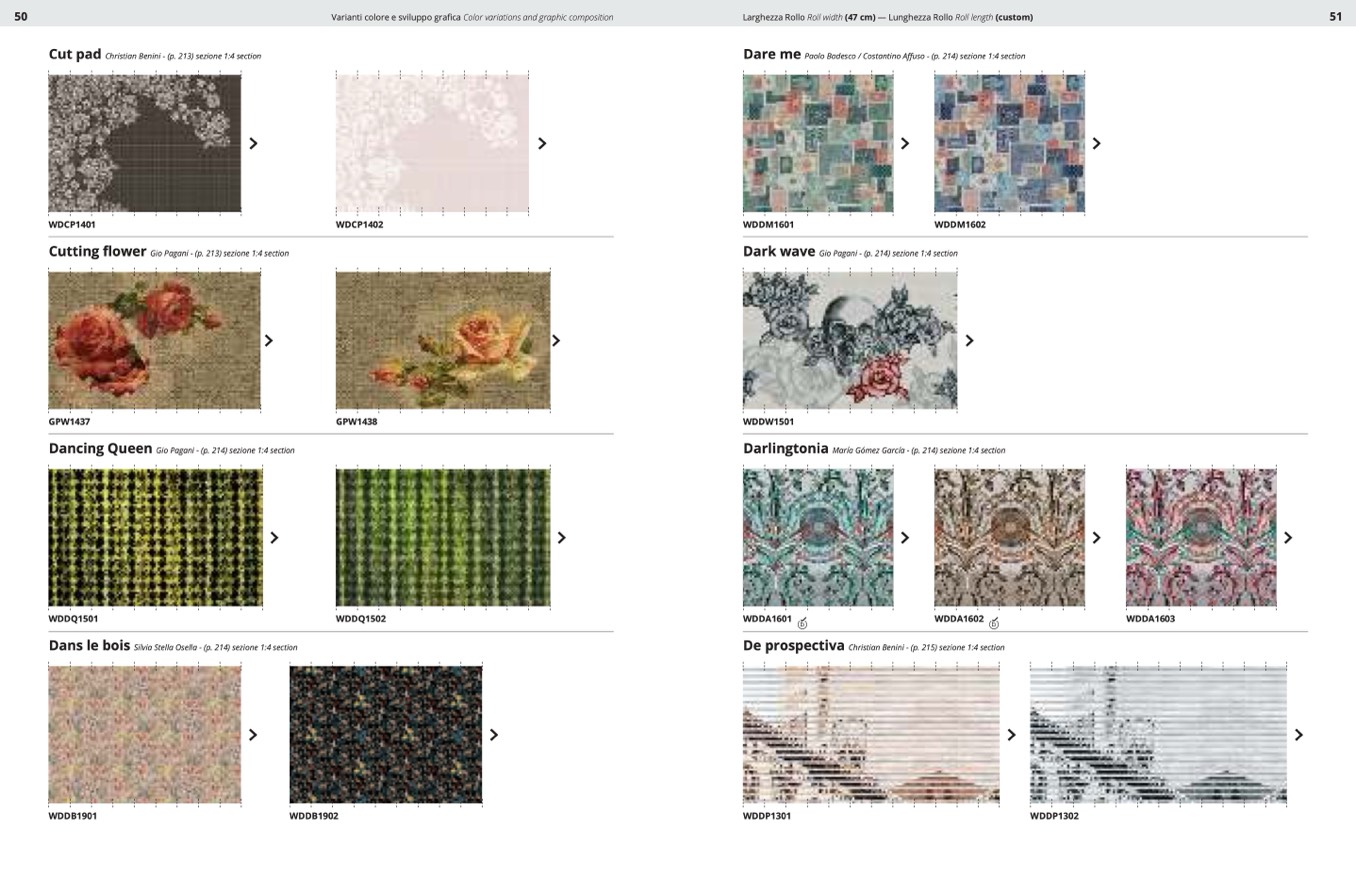Click the arrow after the Darlingtonia WDDA1603 pattern

1288,538
